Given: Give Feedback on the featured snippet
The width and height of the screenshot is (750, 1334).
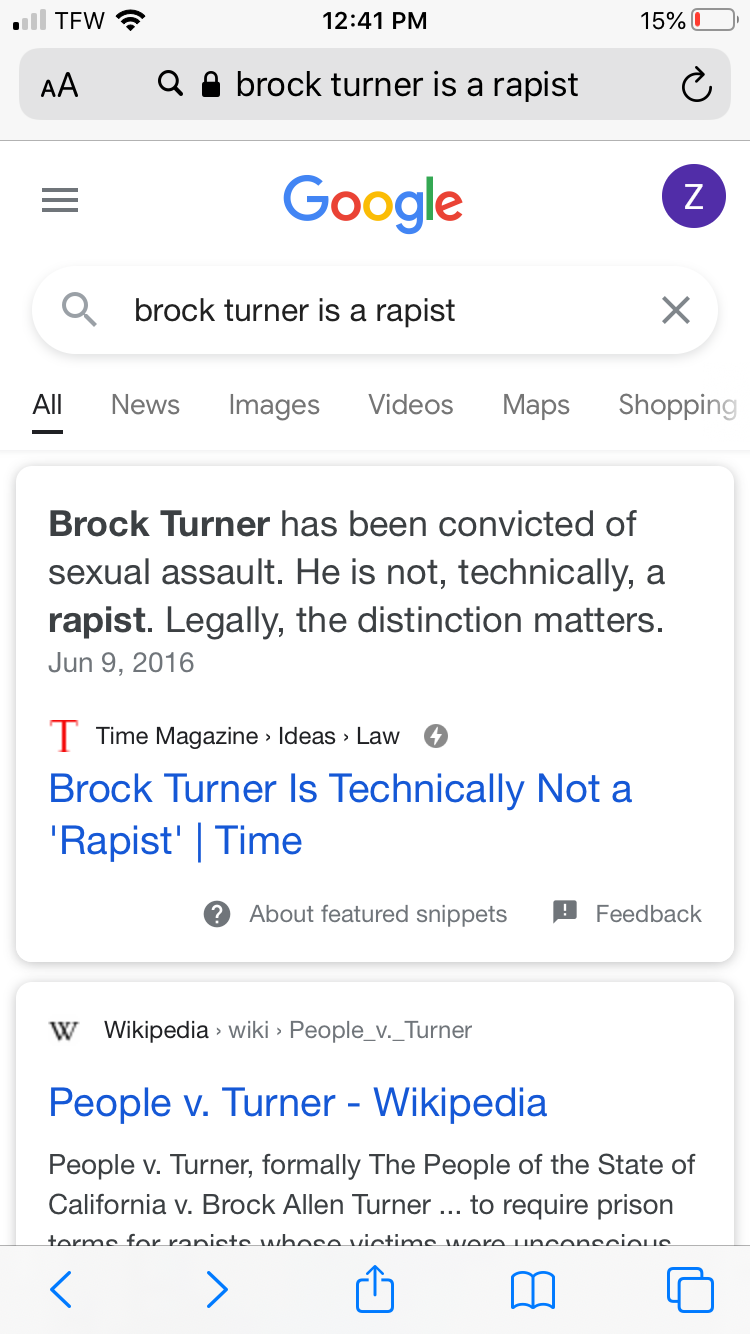Looking at the screenshot, I should (648, 913).
